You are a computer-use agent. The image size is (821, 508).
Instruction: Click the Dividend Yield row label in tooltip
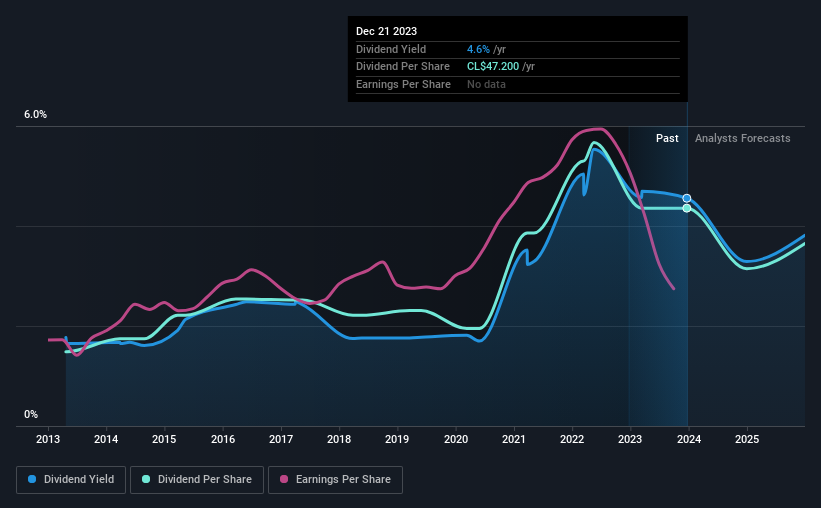(x=391, y=49)
